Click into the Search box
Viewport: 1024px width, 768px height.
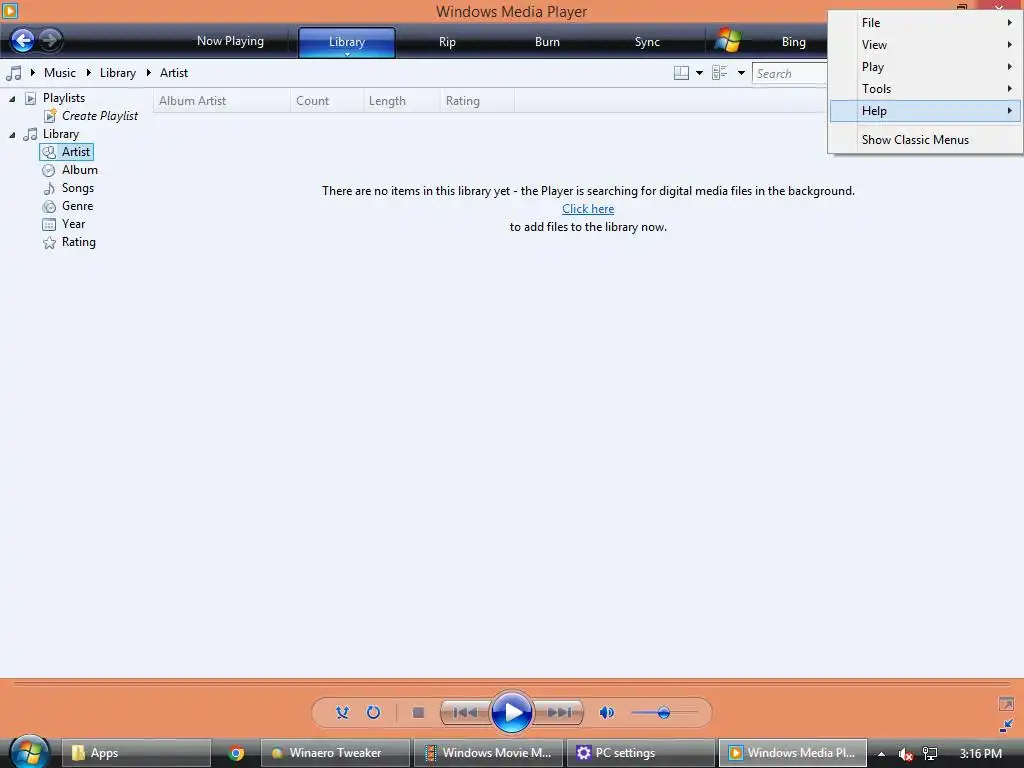click(x=790, y=74)
